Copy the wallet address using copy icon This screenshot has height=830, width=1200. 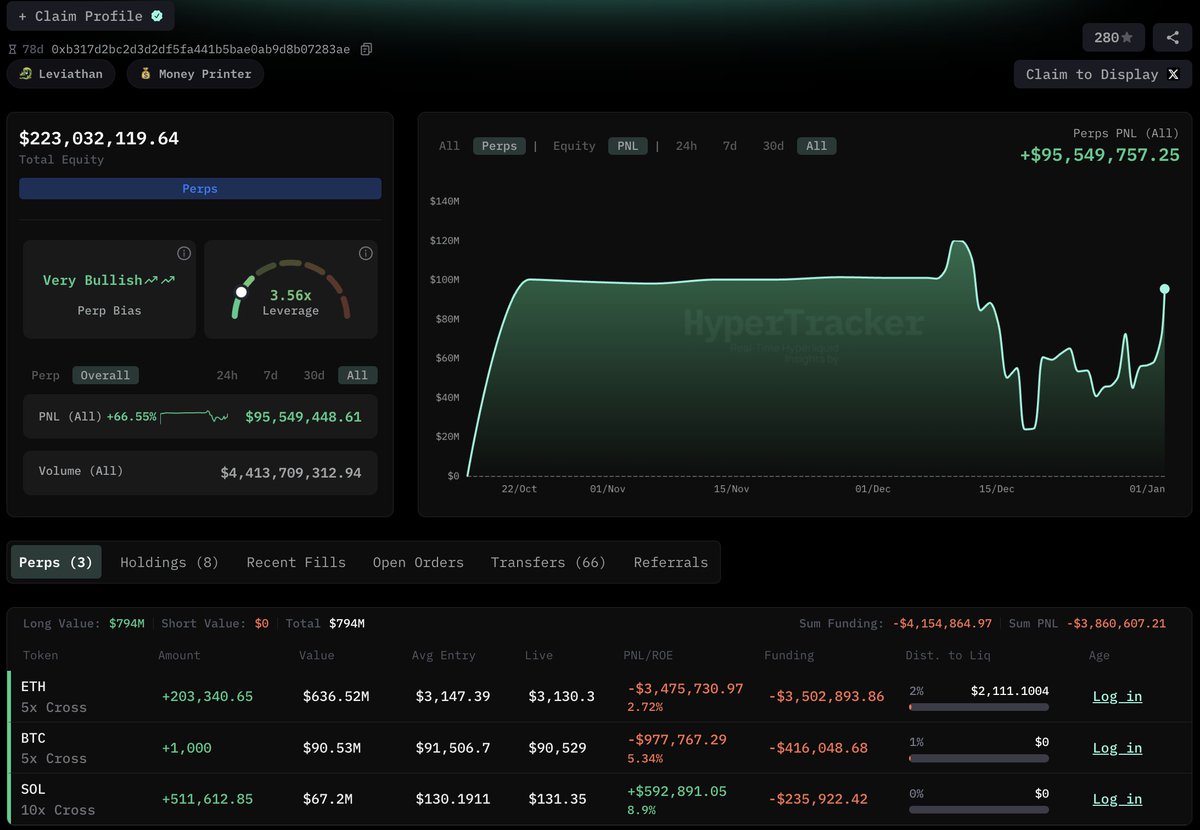pos(366,49)
